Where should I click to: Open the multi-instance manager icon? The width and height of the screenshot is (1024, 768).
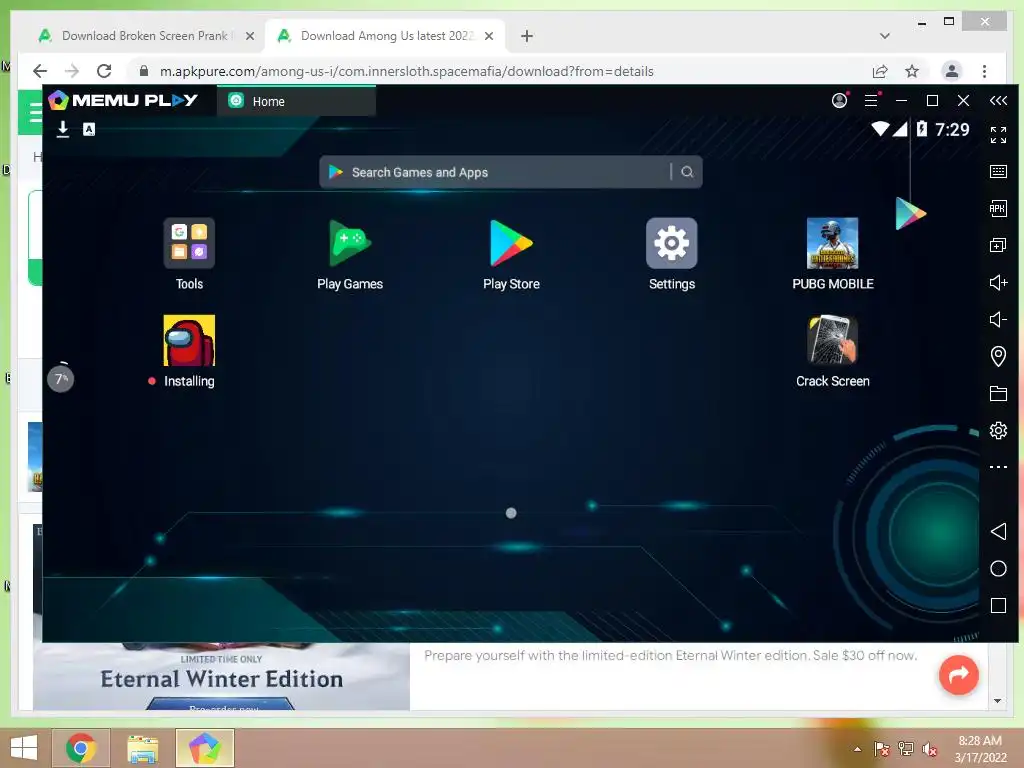click(998, 246)
